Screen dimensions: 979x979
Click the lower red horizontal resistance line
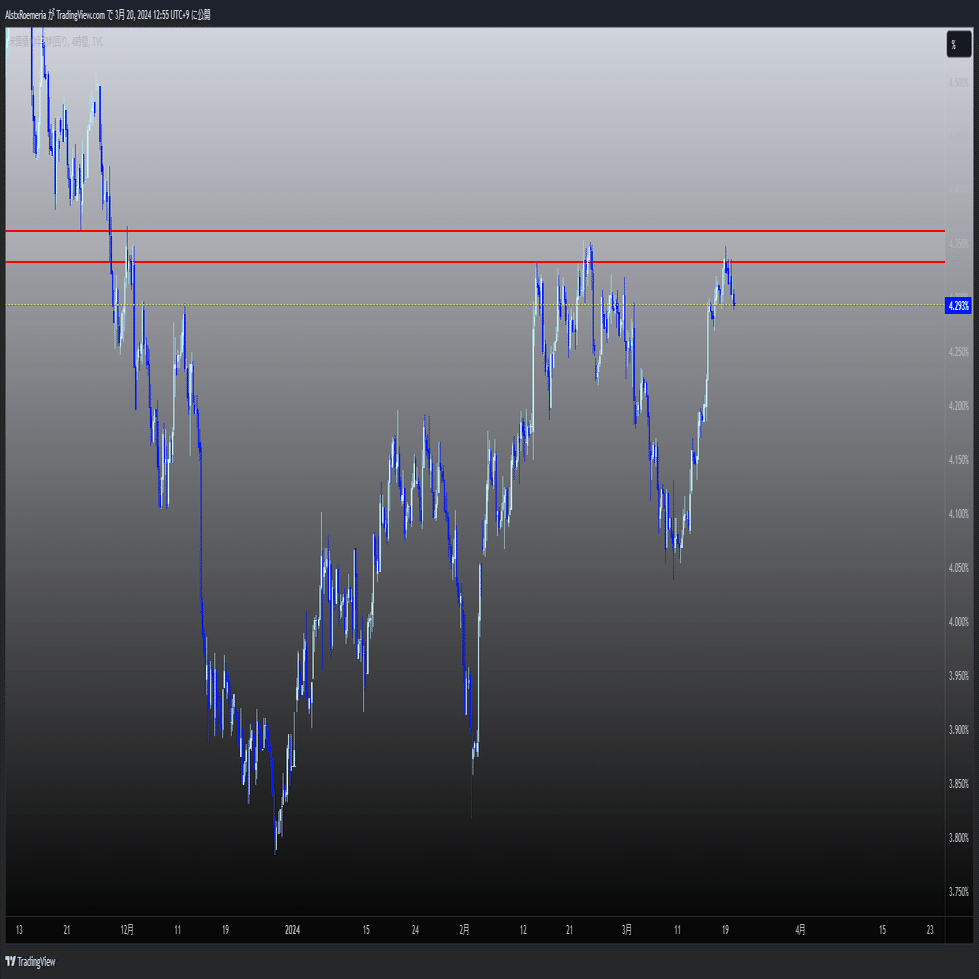pos(475,262)
